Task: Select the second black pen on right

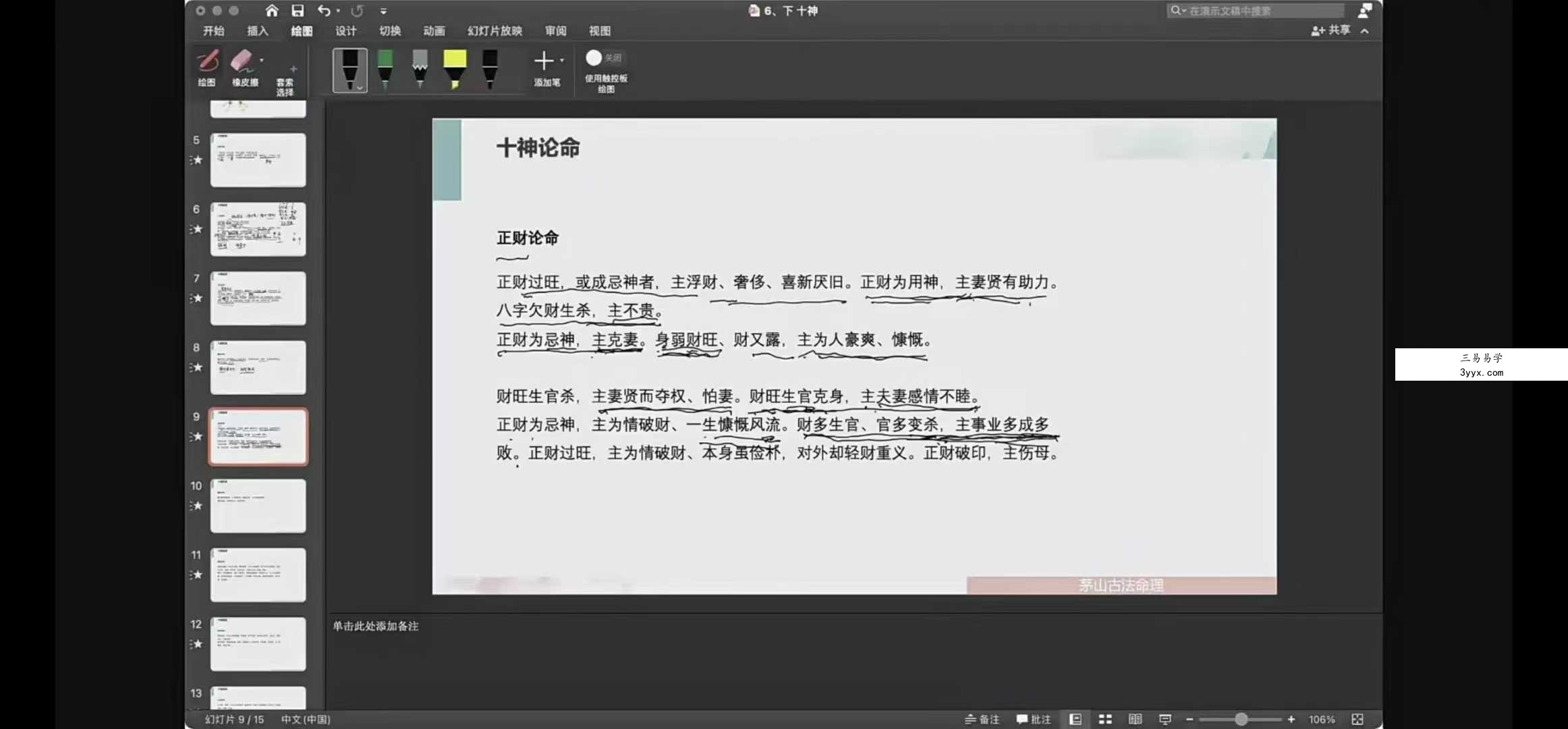Action: point(491,69)
